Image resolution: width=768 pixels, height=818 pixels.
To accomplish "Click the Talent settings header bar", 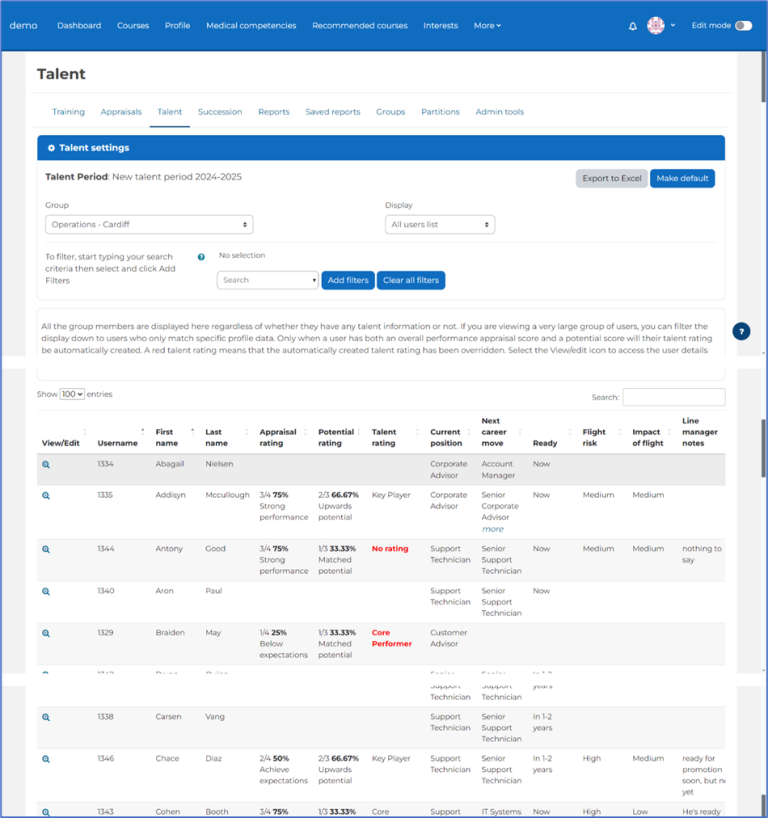I will tap(381, 148).
